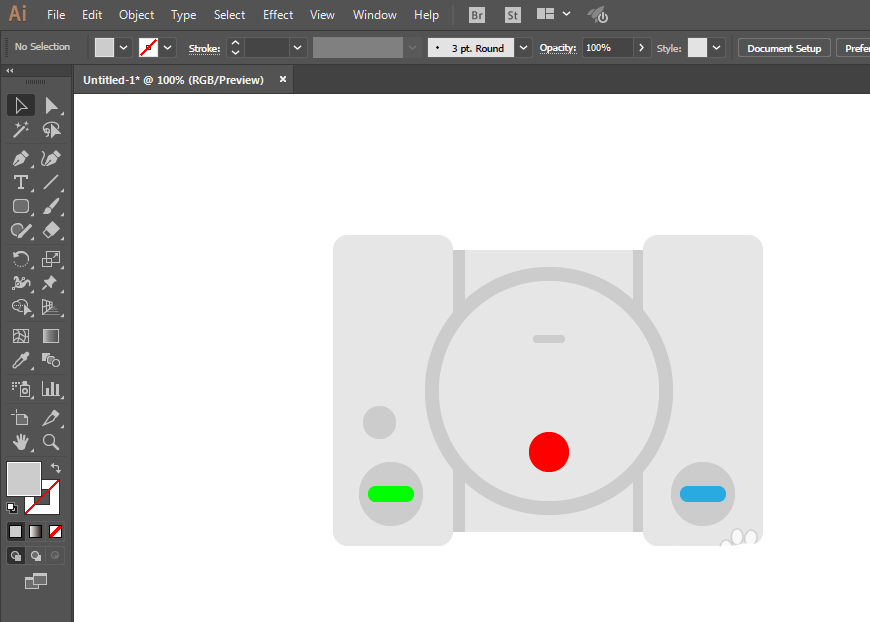Image resolution: width=870 pixels, height=622 pixels.
Task: Select the Magic Wand tool
Action: [21, 130]
